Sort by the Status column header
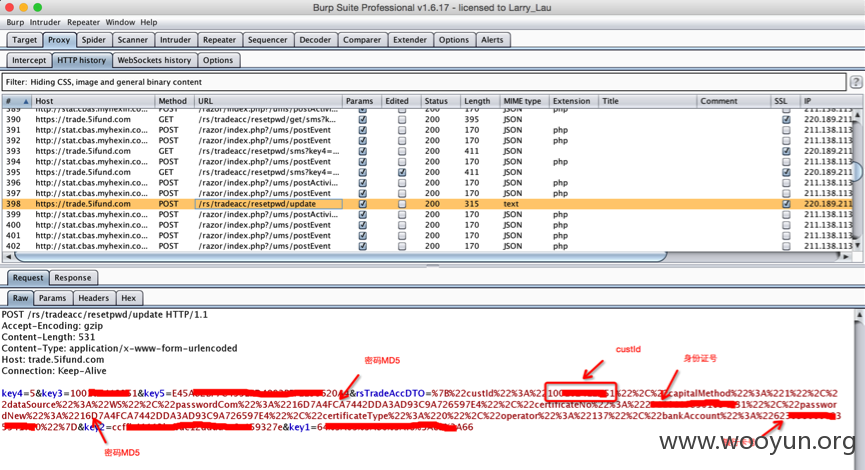Screen dimensions: 865x470 (x=439, y=102)
